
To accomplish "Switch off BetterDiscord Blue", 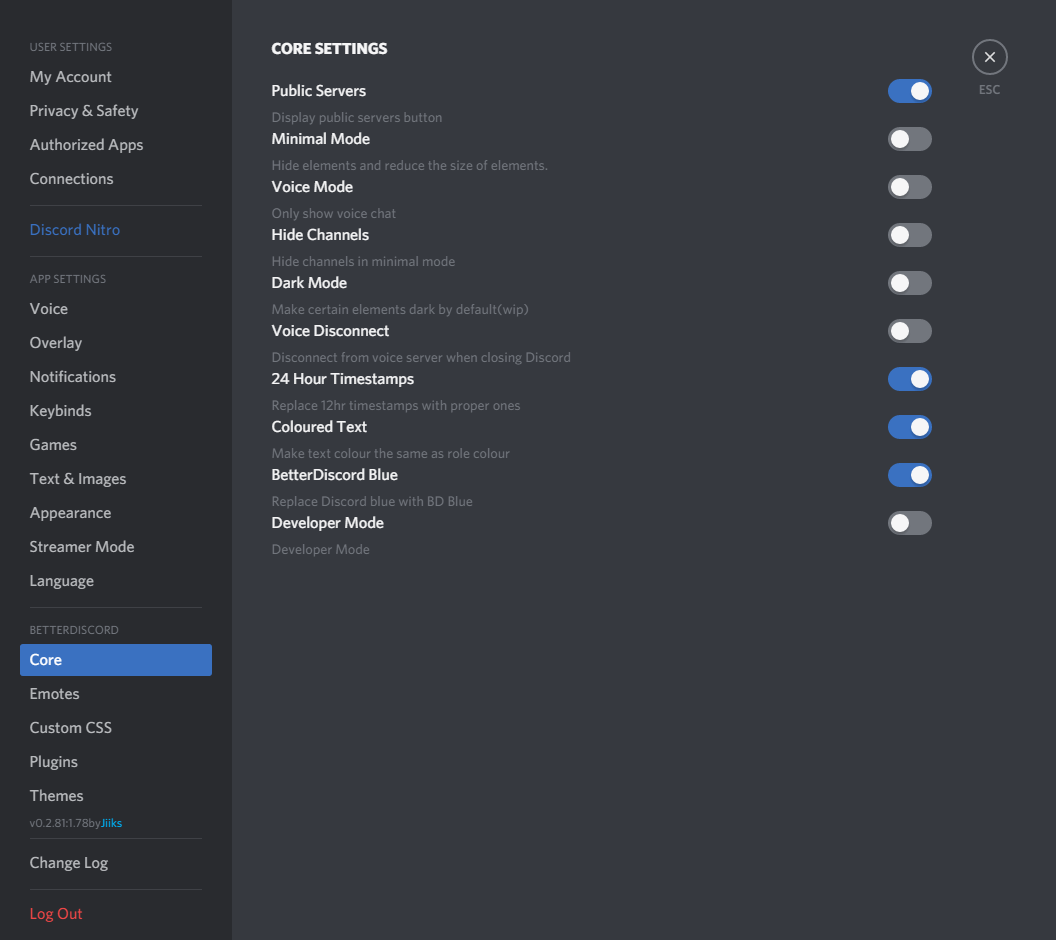I will click(909, 475).
